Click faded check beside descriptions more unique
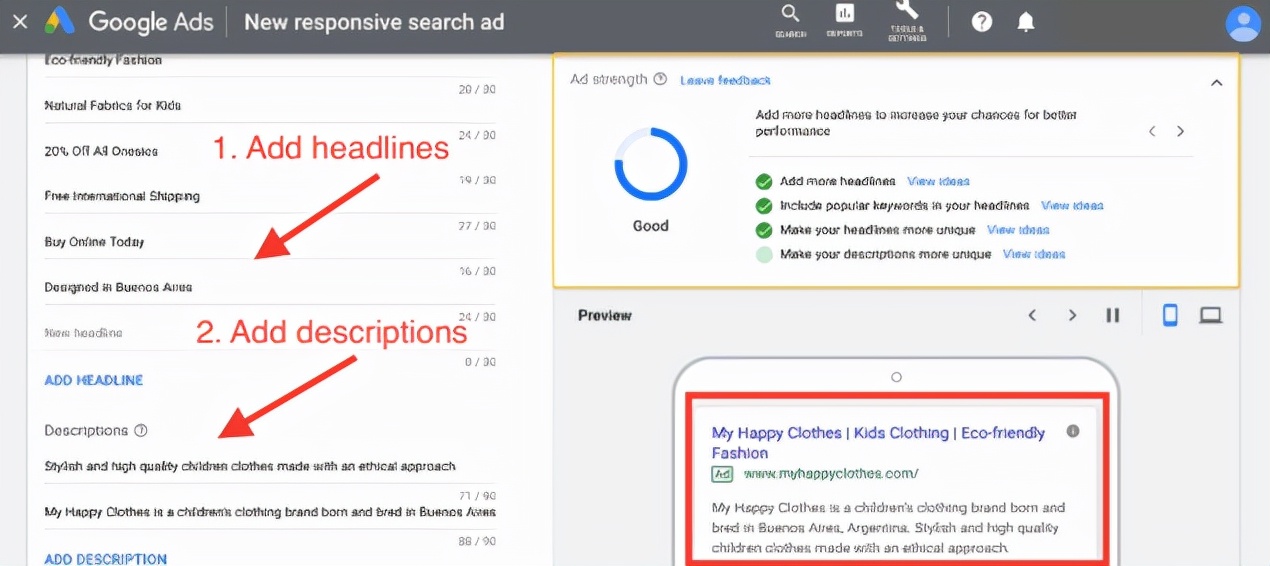 point(764,254)
